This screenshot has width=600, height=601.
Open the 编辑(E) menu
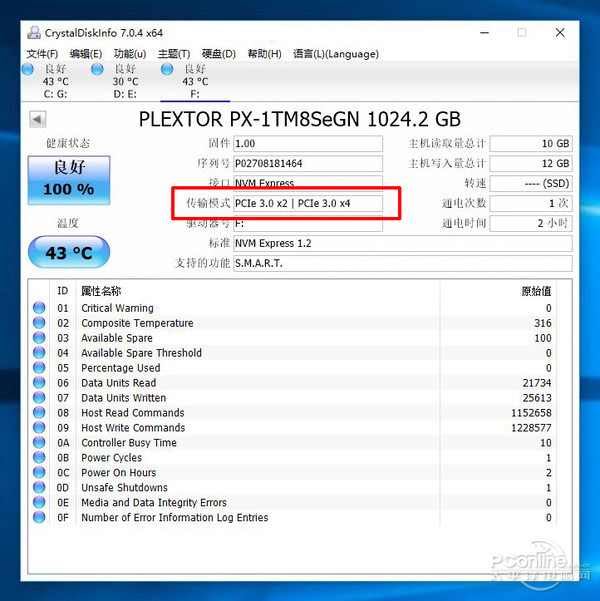pyautogui.click(x=86, y=54)
